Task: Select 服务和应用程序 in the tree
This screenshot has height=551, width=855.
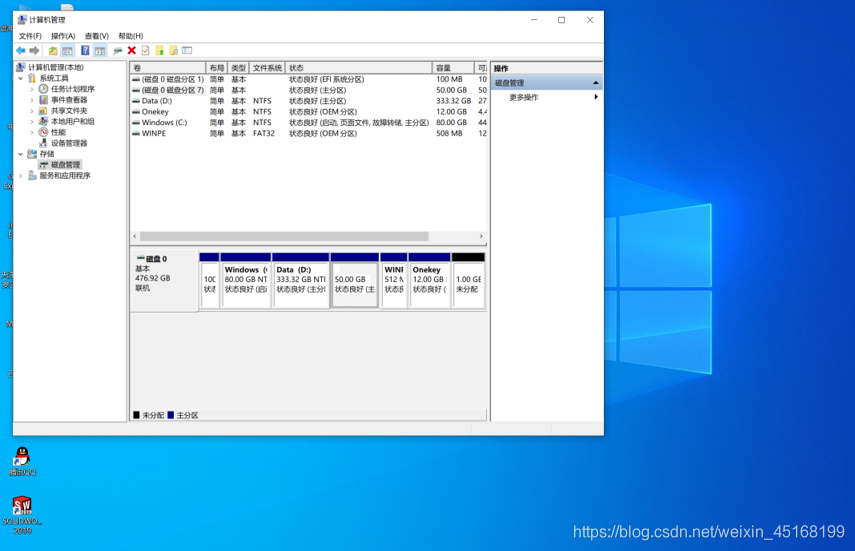Action: 65,176
